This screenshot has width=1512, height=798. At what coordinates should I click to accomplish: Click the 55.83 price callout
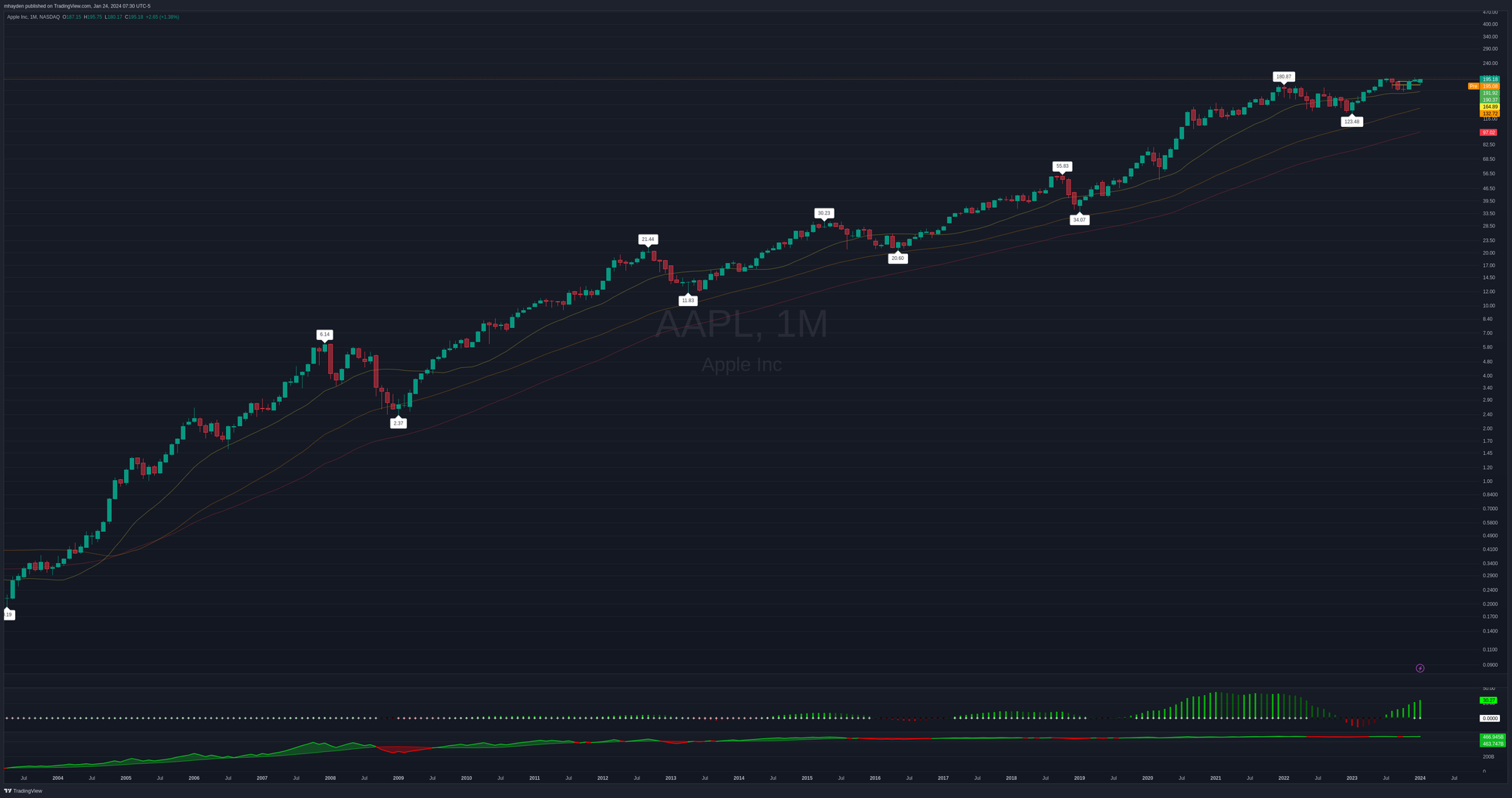(1062, 166)
